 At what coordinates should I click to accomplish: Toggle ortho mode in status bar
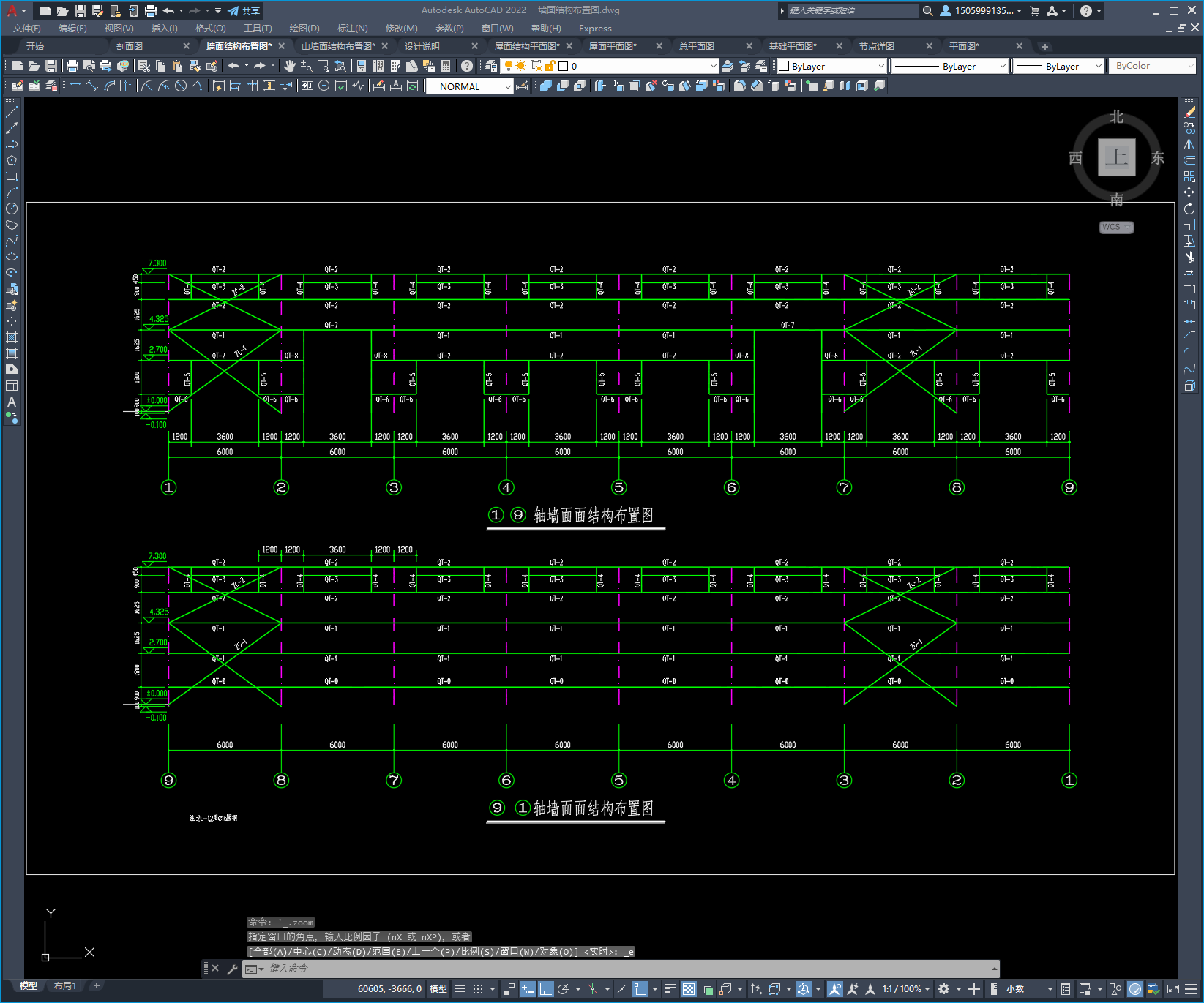point(546,989)
